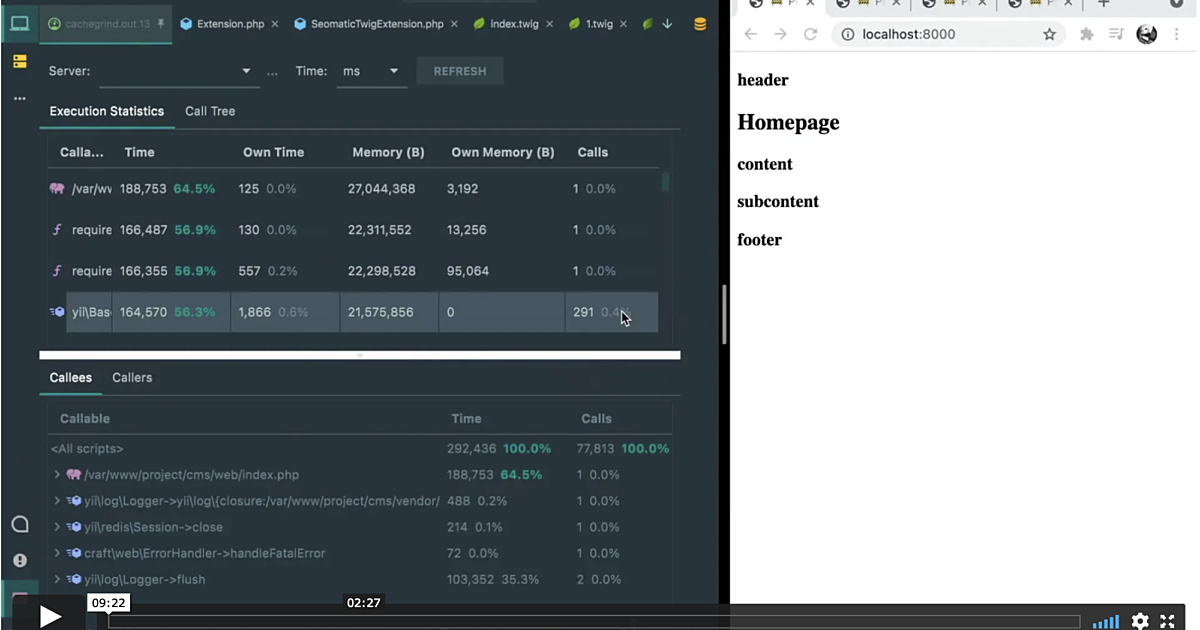Click the browser reload button

click(x=811, y=34)
